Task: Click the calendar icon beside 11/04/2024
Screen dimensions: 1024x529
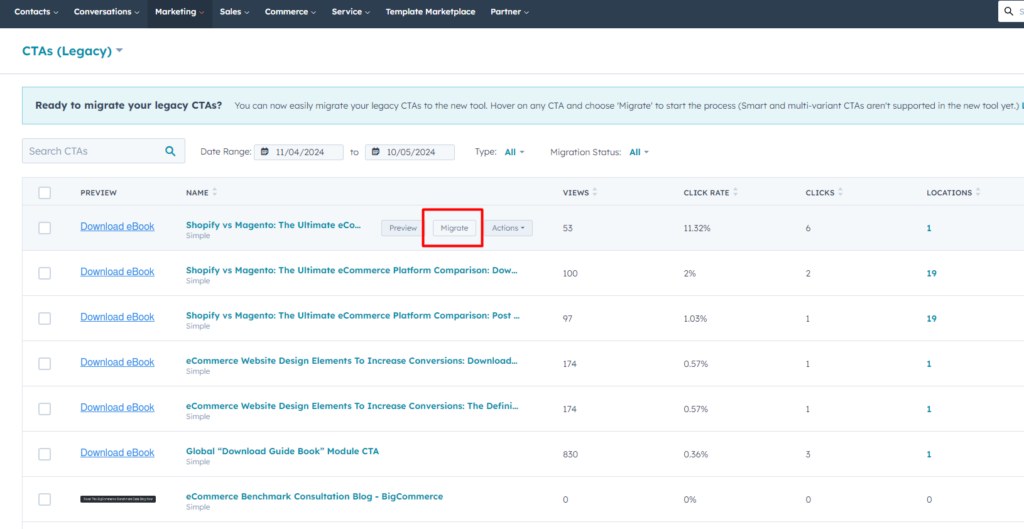Action: (264, 152)
